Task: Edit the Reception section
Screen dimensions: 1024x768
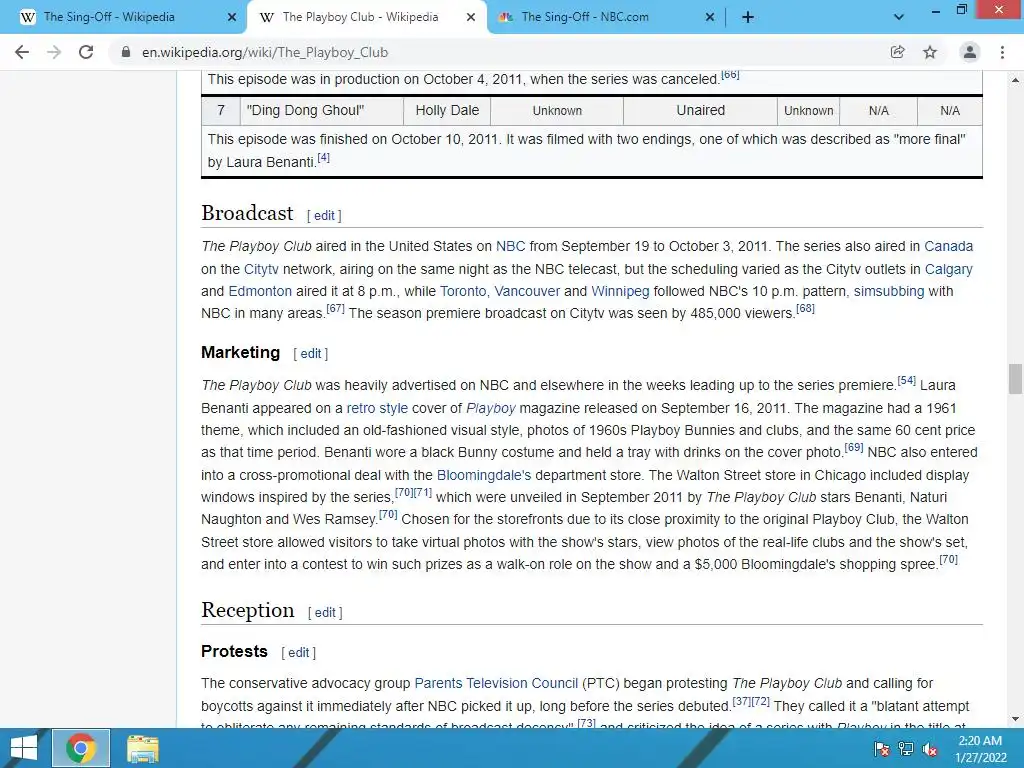Action: [x=325, y=613]
